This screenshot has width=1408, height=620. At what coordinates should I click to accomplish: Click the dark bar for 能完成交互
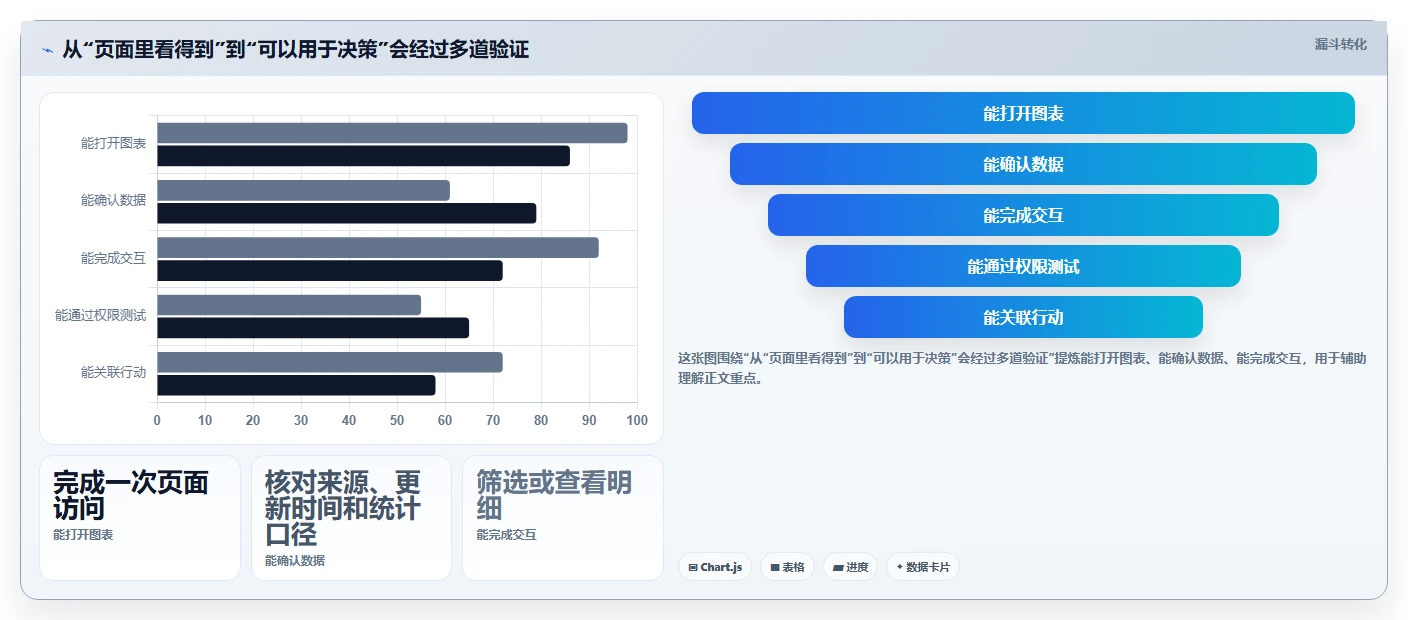(x=330, y=271)
